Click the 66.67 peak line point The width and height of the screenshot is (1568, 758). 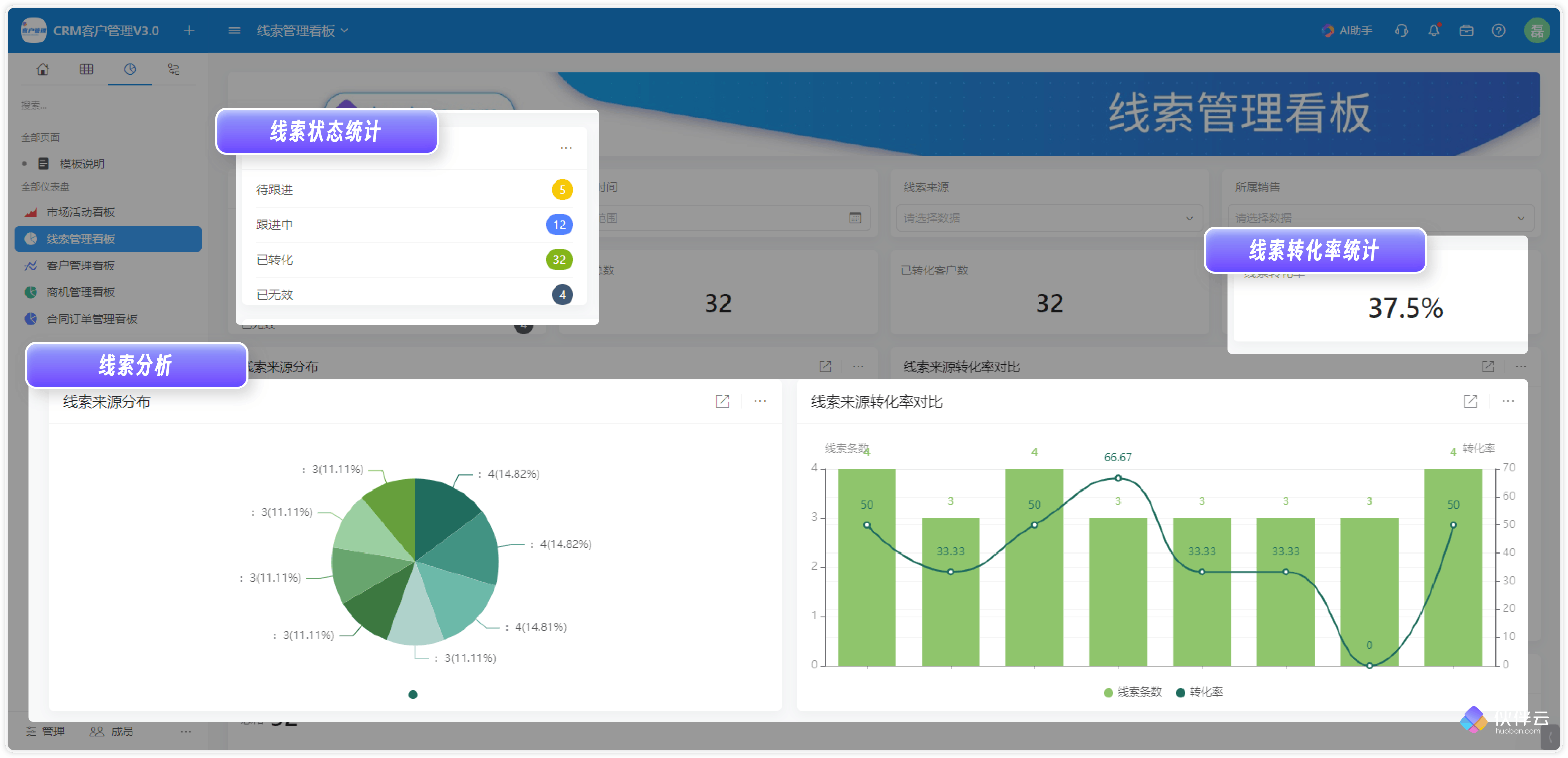1118,478
